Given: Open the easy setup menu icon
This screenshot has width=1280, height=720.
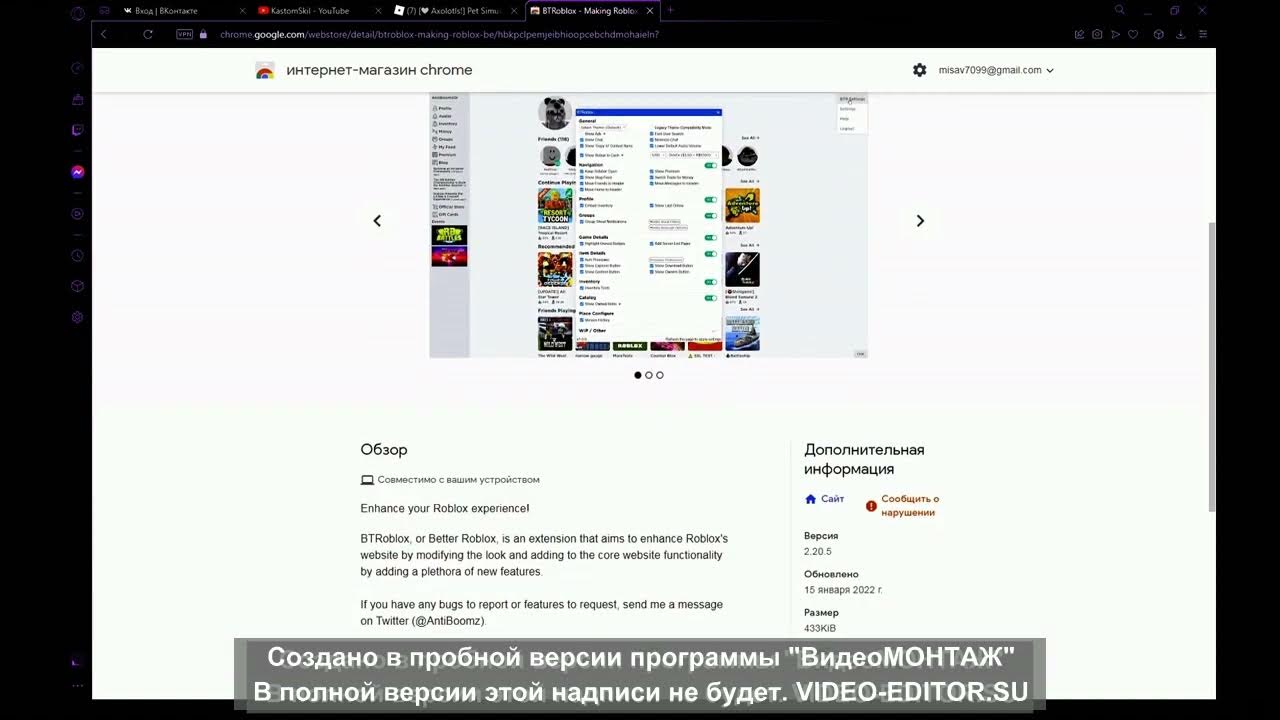Looking at the screenshot, I should [1203, 34].
